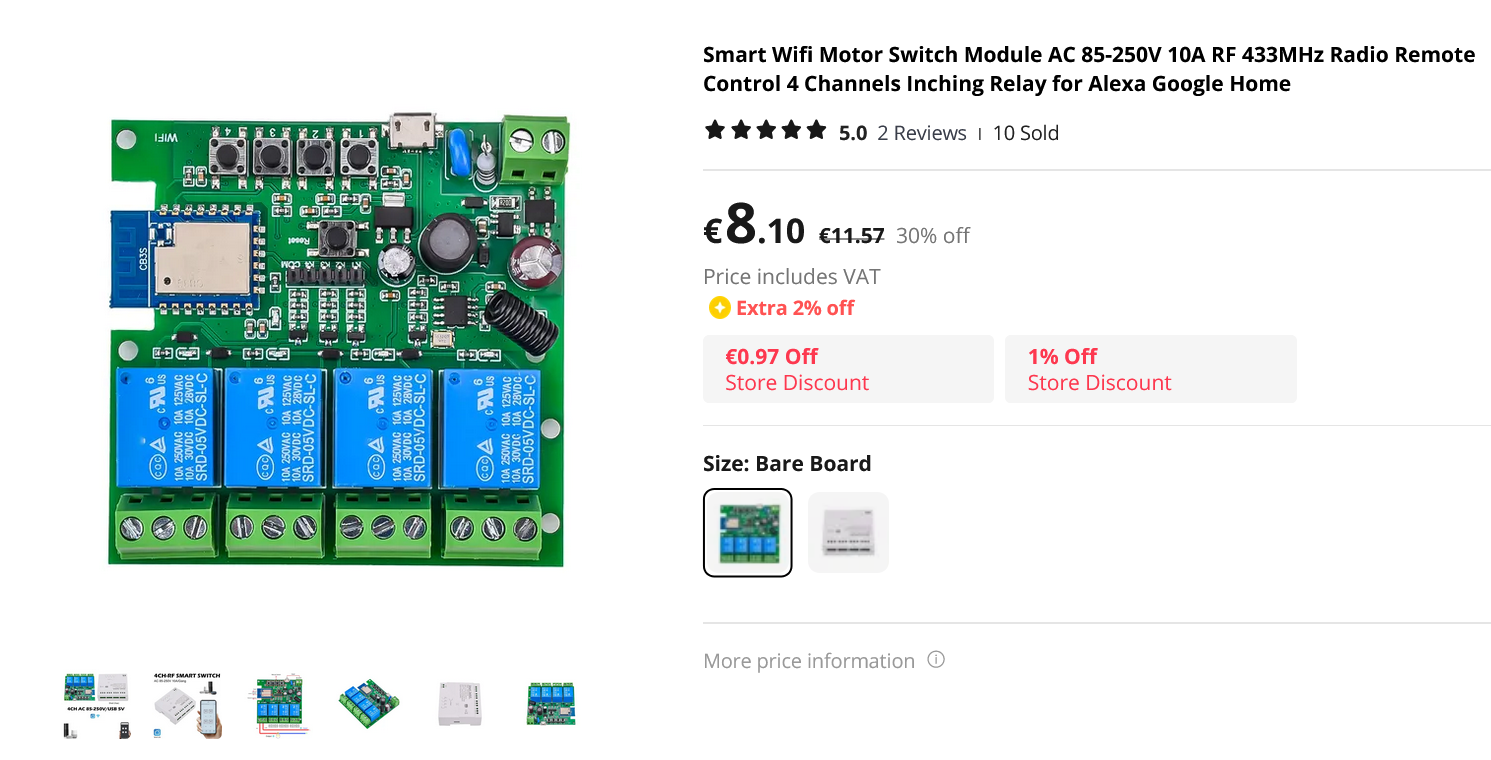Click the Smart Wifi Motor Switch Module title
Viewport: 1491px width, 760px height.
tap(1088, 69)
